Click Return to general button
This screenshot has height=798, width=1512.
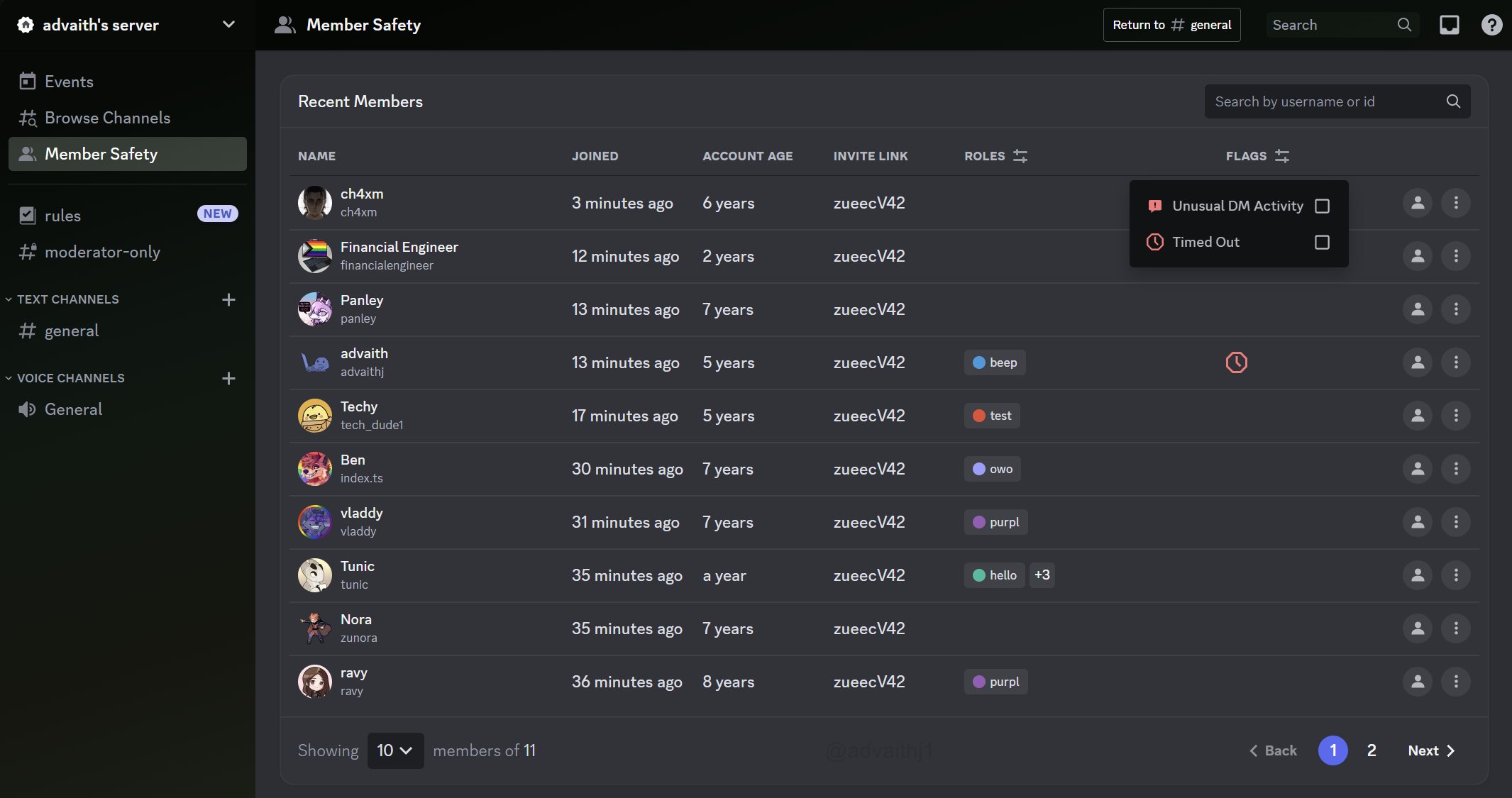click(x=1171, y=25)
